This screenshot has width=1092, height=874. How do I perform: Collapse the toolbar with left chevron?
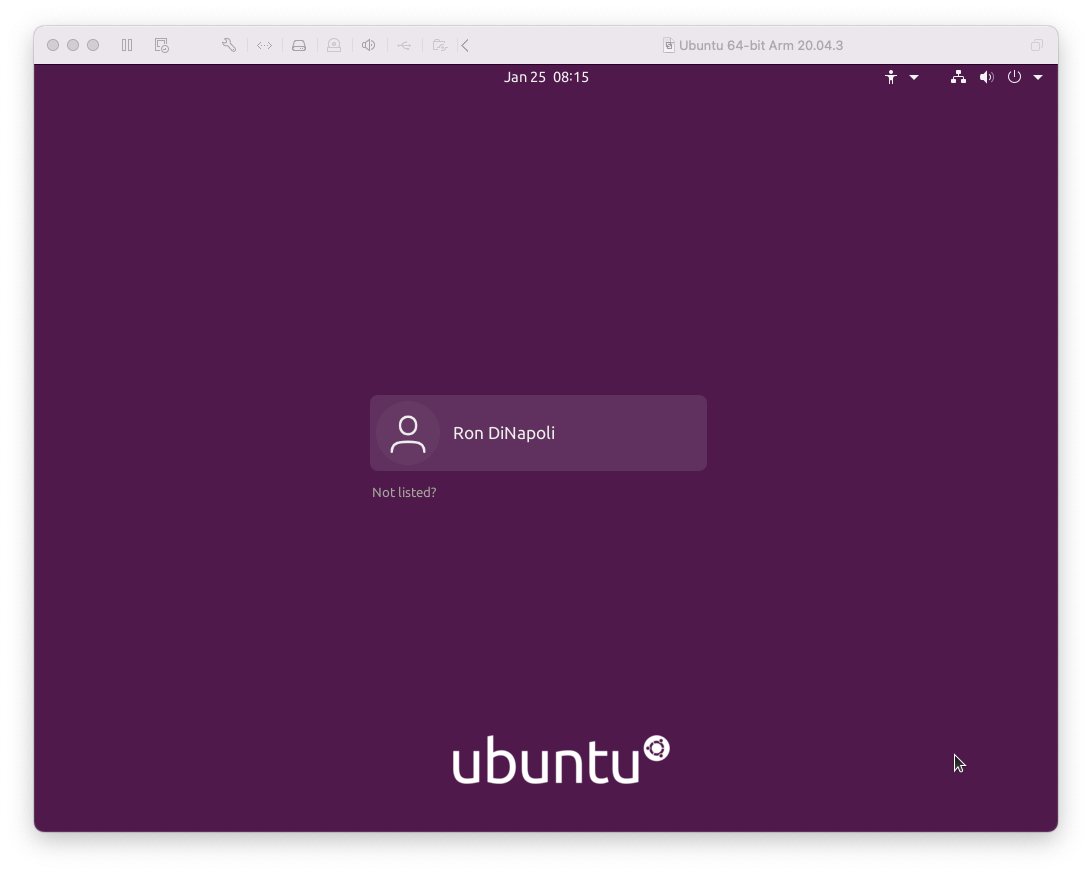coord(466,45)
